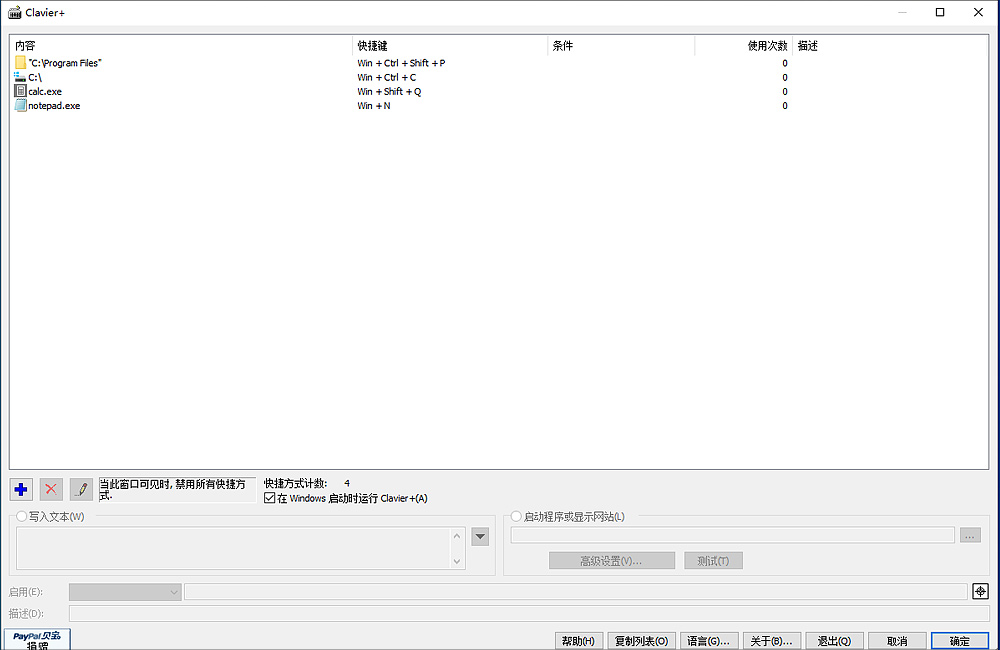Open the dropdown arrow beside the text box
This screenshot has height=650, width=1000.
point(480,536)
